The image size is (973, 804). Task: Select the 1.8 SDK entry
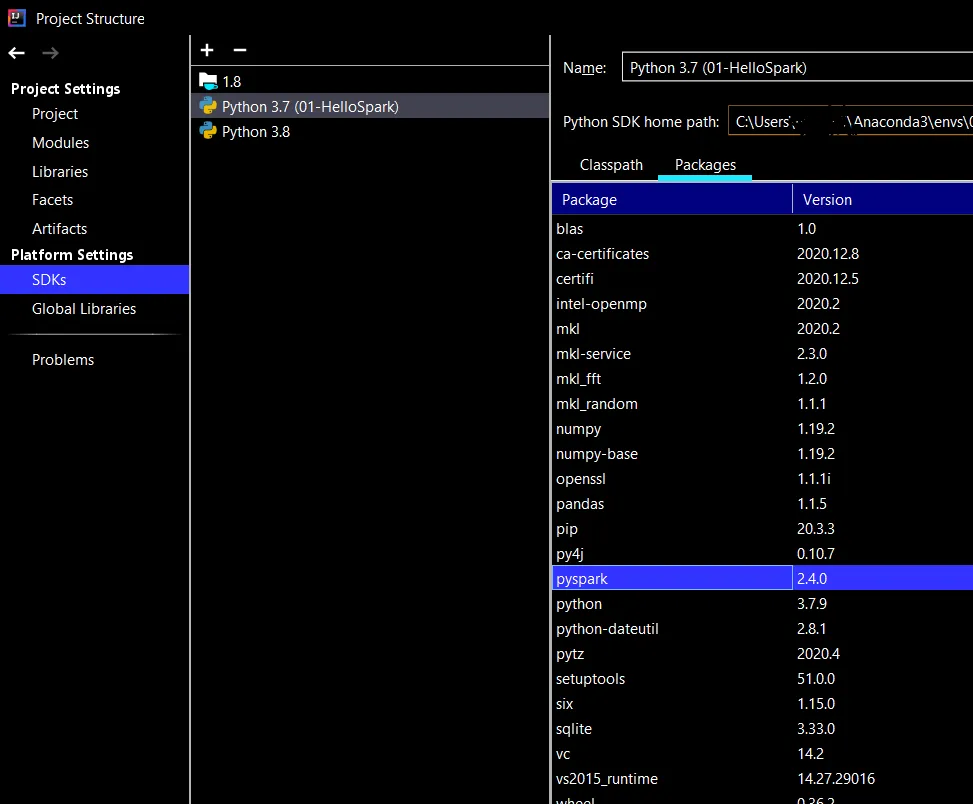click(370, 81)
